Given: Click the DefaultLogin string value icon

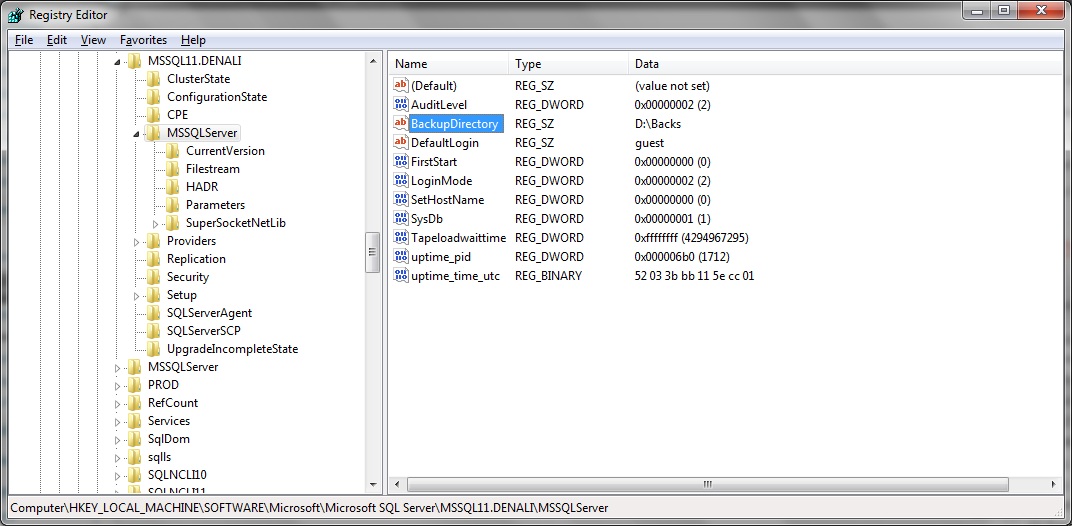Looking at the screenshot, I should click(401, 143).
